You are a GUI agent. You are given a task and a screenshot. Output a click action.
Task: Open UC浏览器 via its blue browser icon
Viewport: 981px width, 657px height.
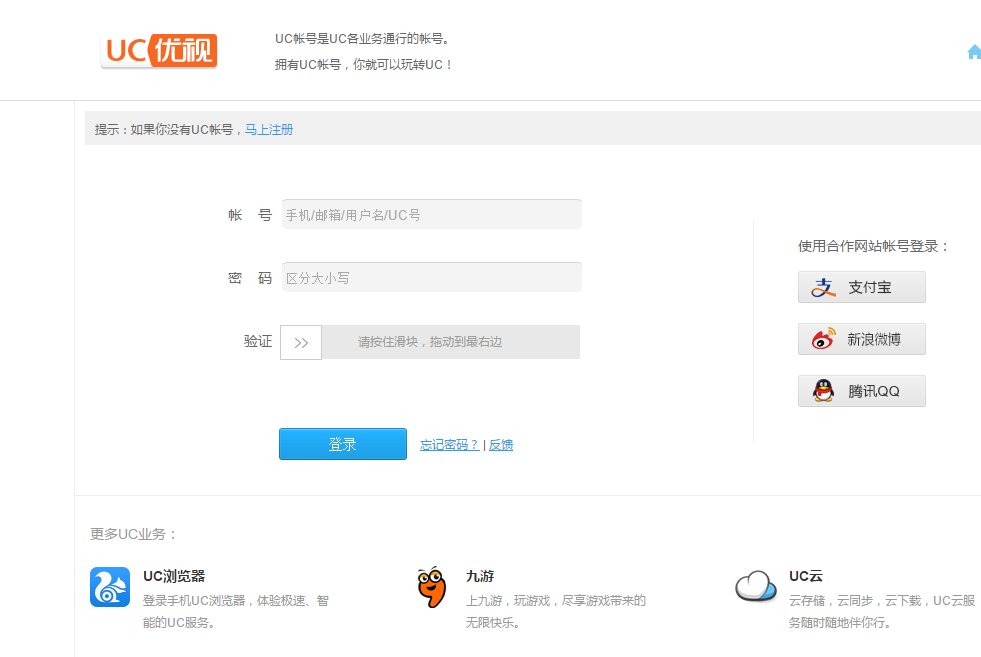(109, 588)
